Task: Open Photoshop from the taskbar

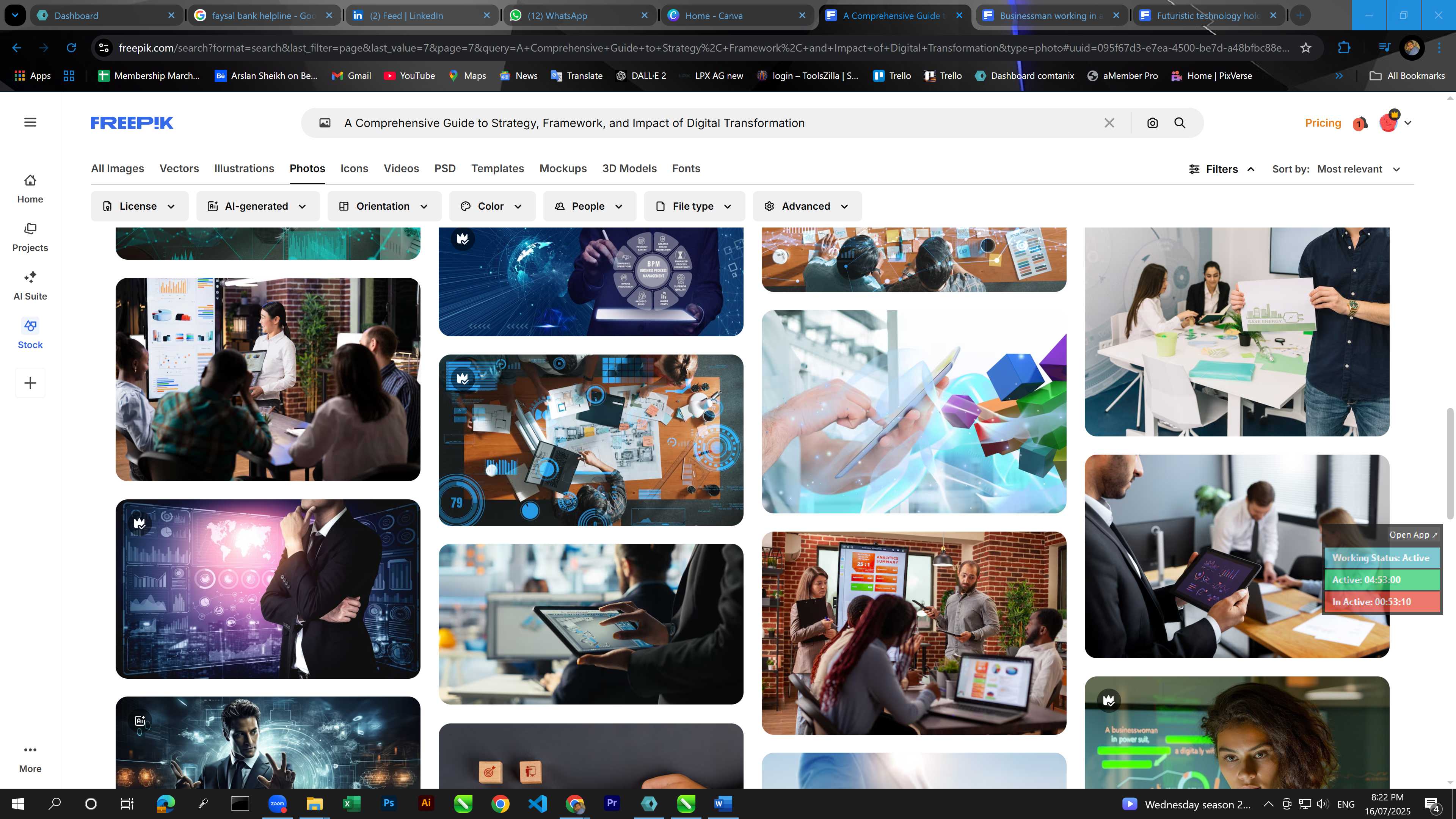Action: (388, 803)
